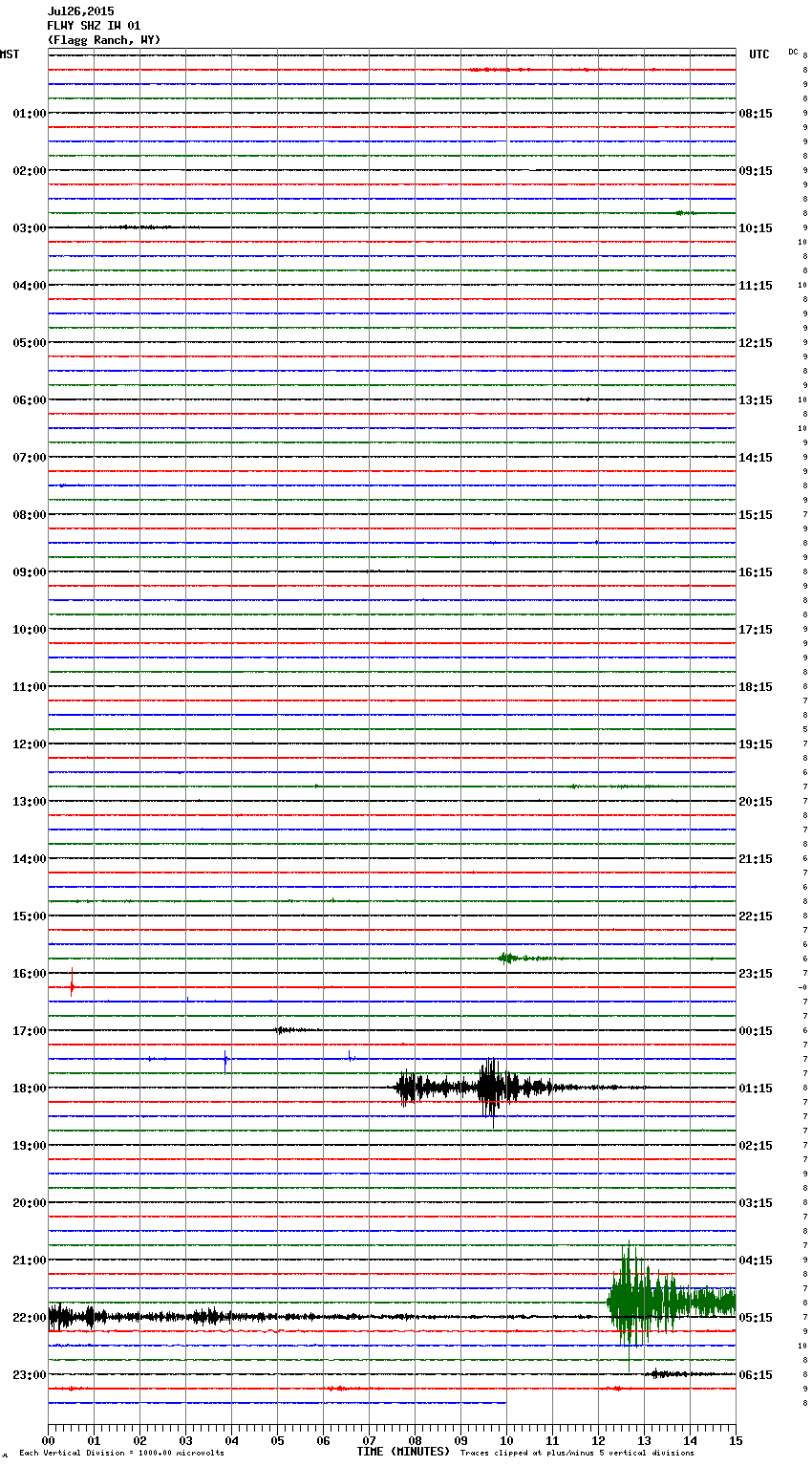The width and height of the screenshot is (812, 1466).
Task: Click the "16:15" UTC row label
Action: [756, 572]
